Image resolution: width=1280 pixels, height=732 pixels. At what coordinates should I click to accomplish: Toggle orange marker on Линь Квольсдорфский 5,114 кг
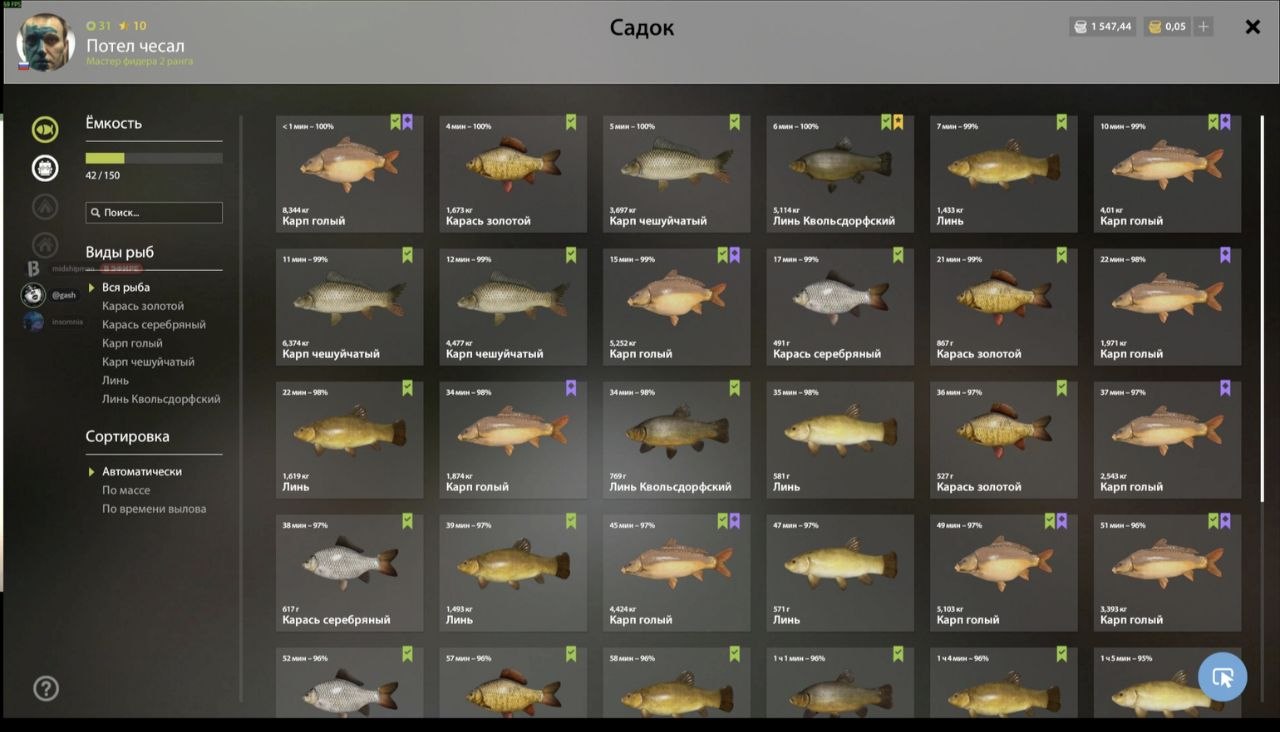tap(898, 122)
